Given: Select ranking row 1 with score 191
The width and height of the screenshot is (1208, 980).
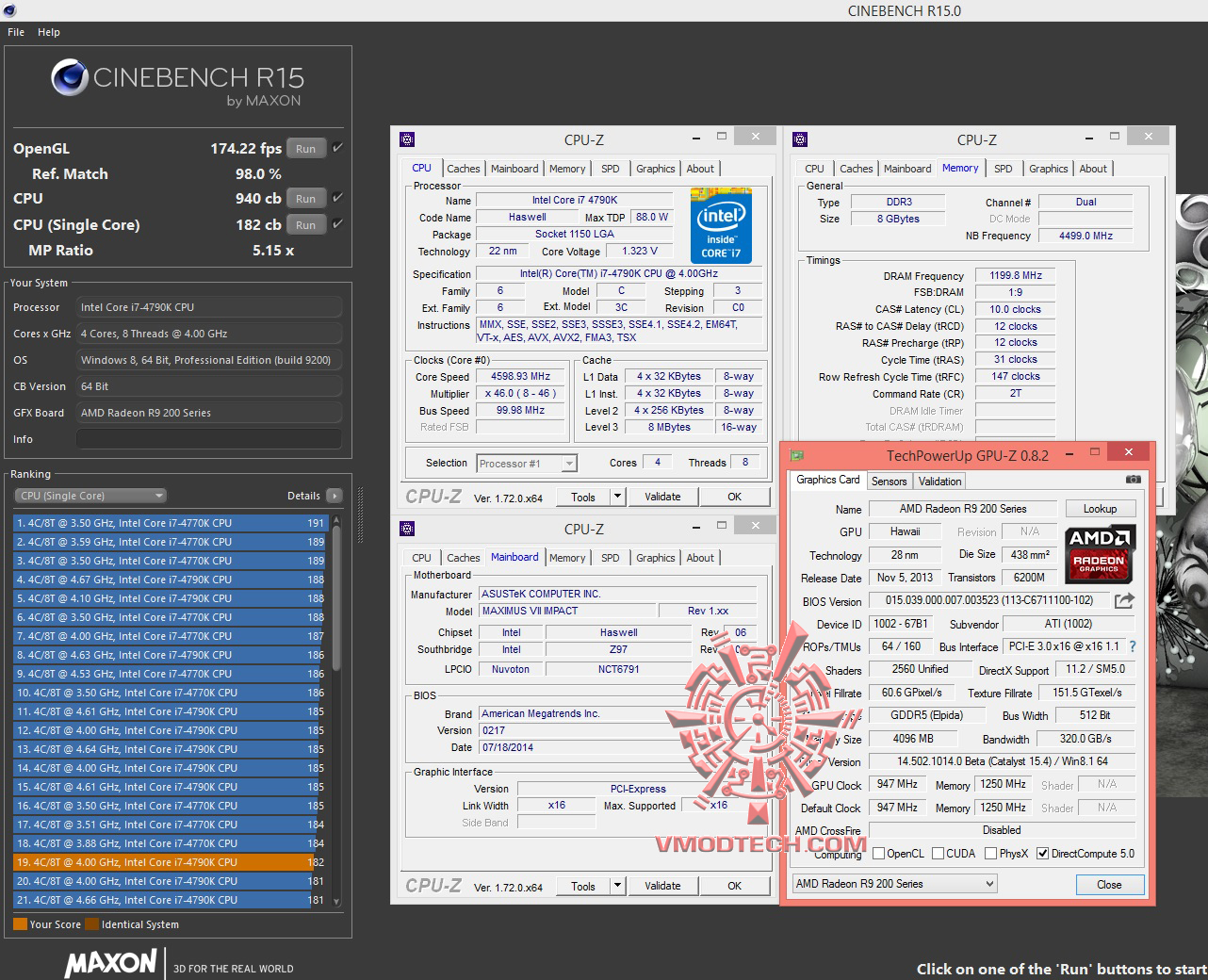Looking at the screenshot, I should point(170,523).
